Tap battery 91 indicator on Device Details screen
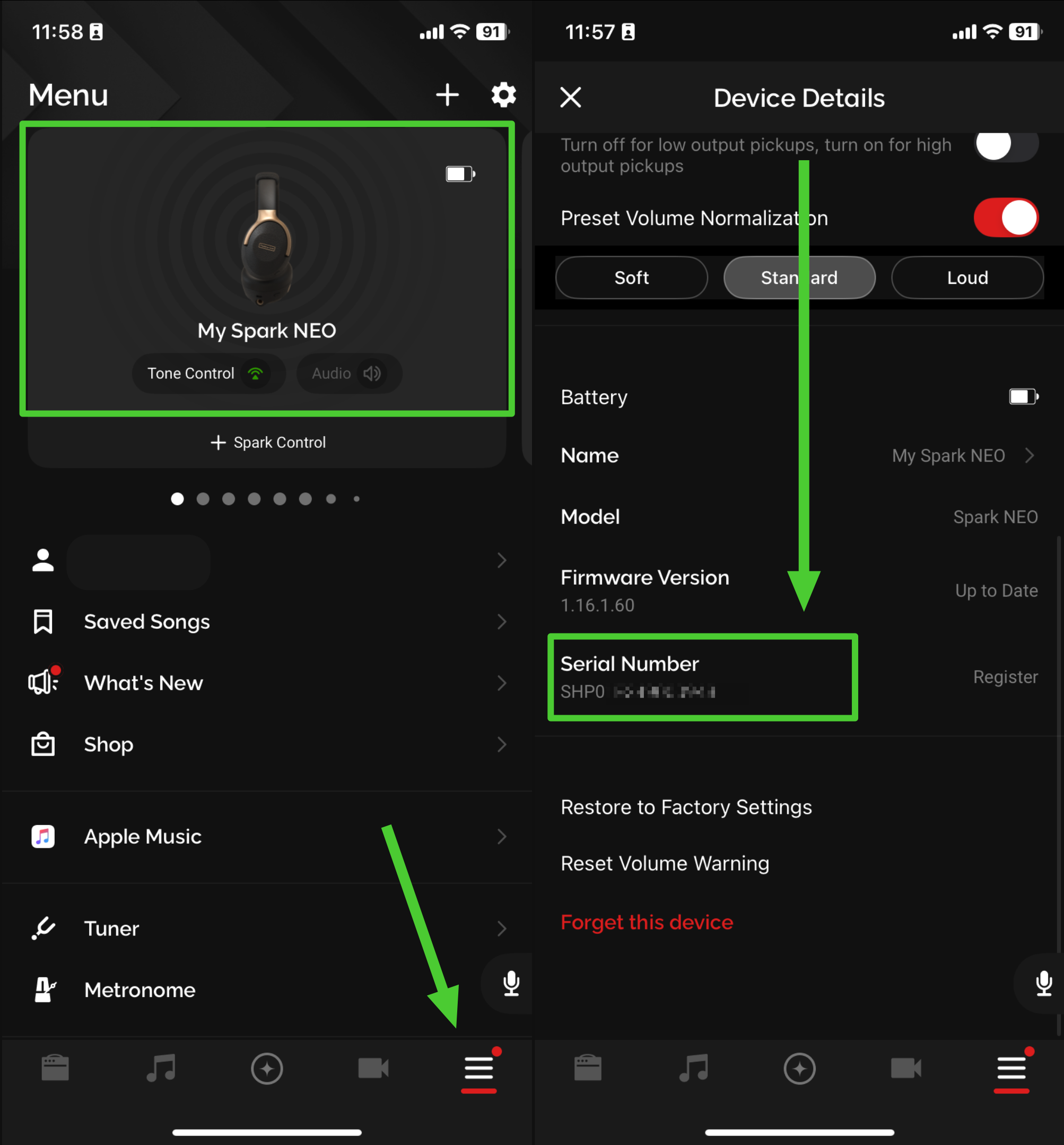 click(1025, 32)
